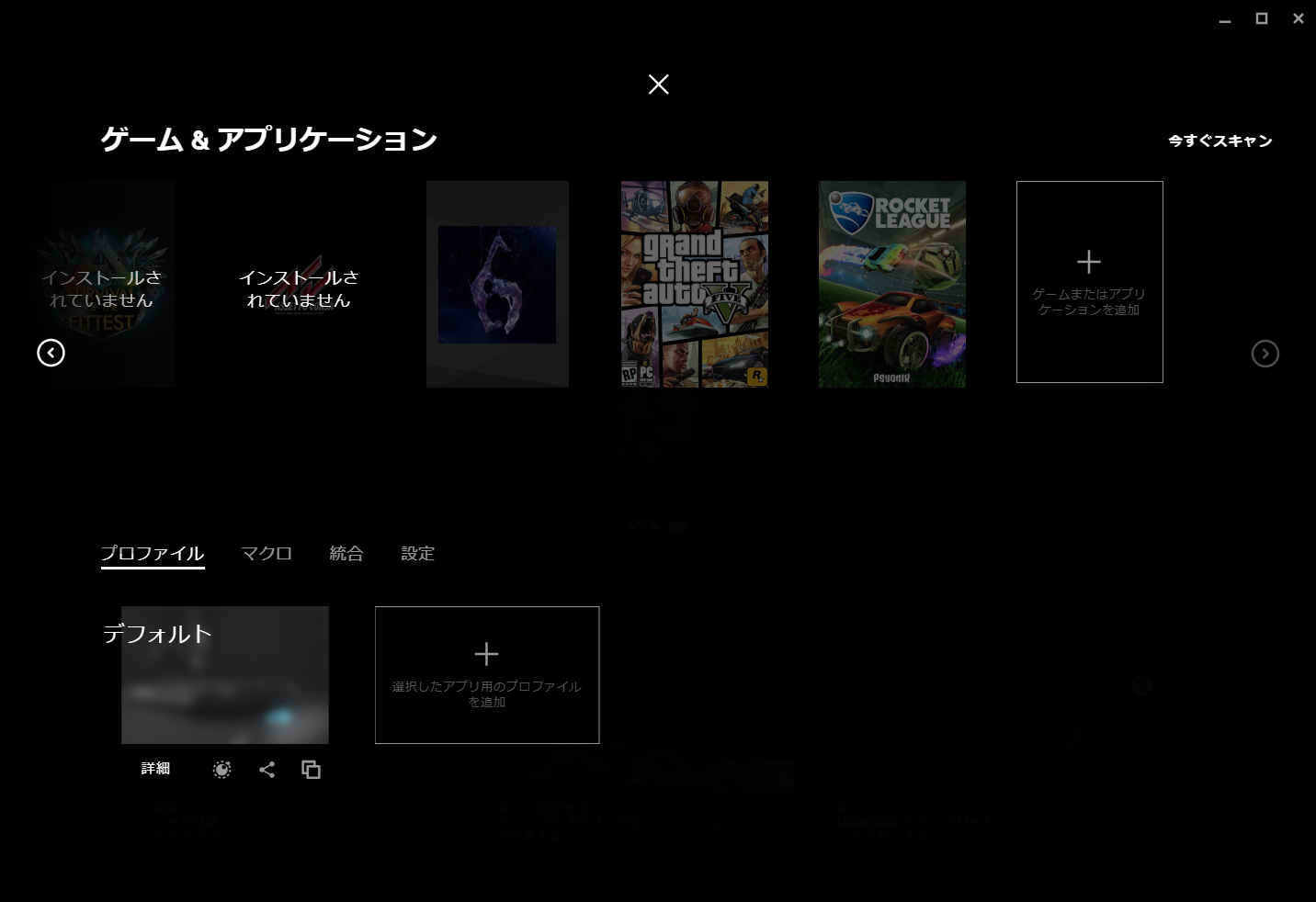Go to previous games with left arrow
This screenshot has height=902, width=1316.
[x=51, y=353]
